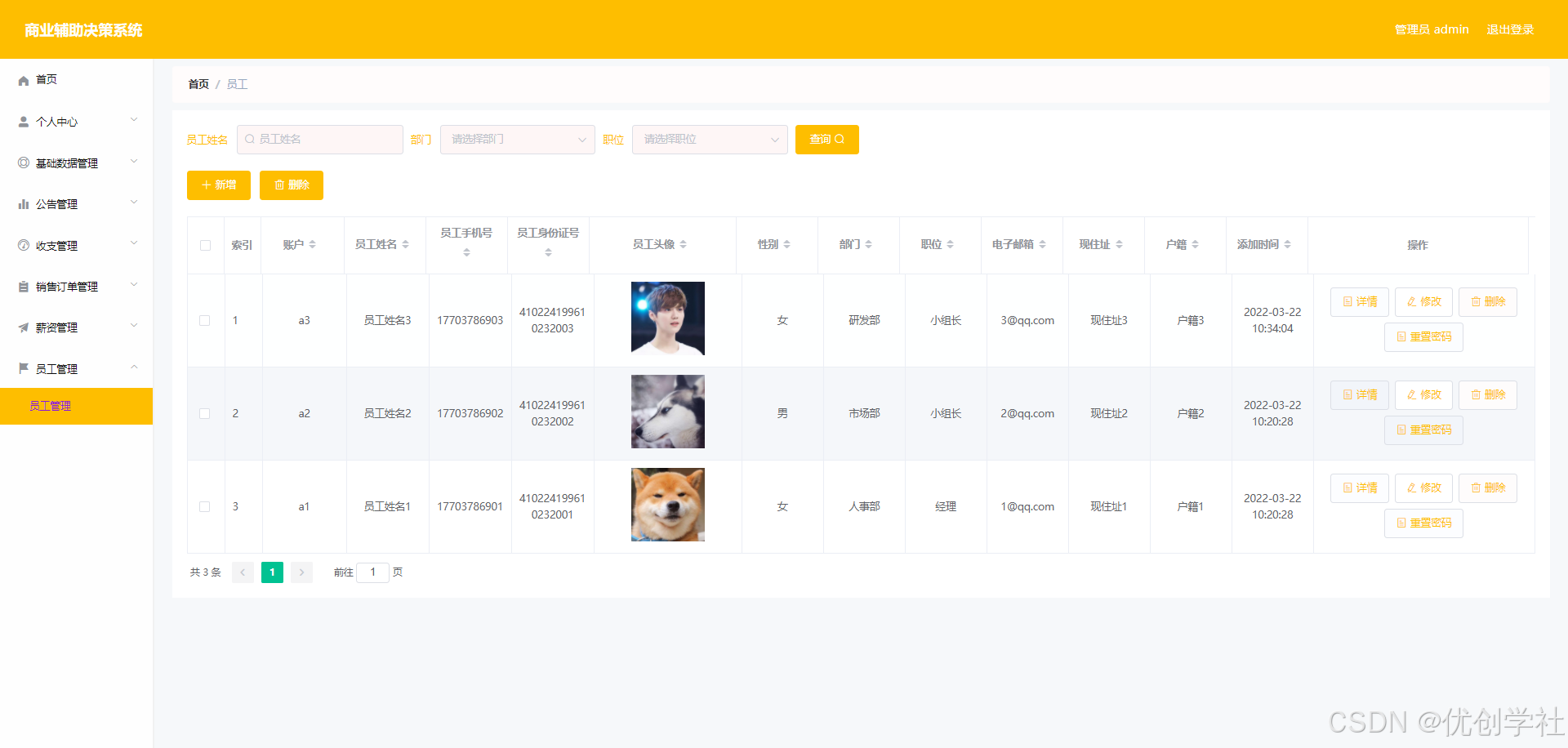Viewport: 1568px width, 748px height.
Task: Toggle the select-all header checkbox
Action: [205, 245]
